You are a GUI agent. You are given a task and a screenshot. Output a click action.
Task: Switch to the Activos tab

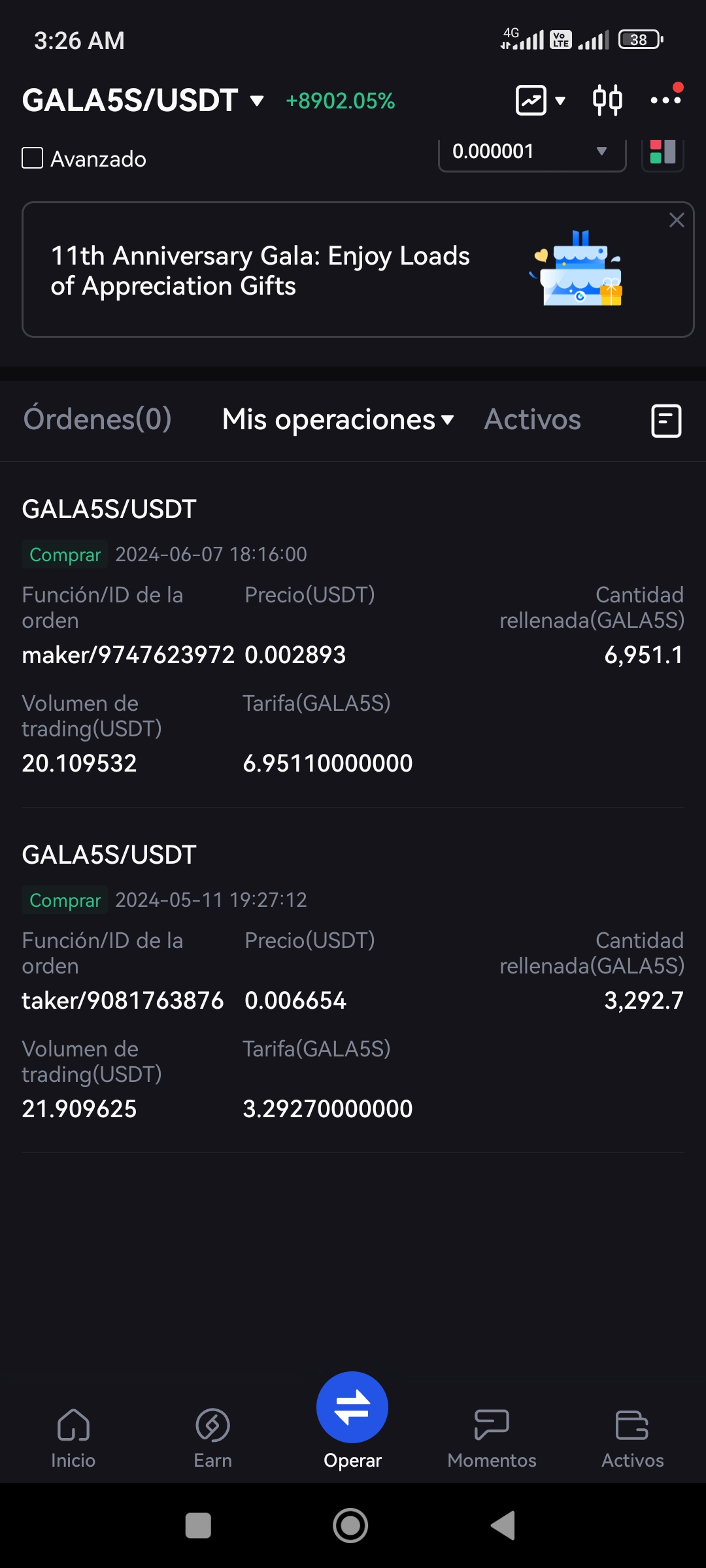click(x=532, y=419)
